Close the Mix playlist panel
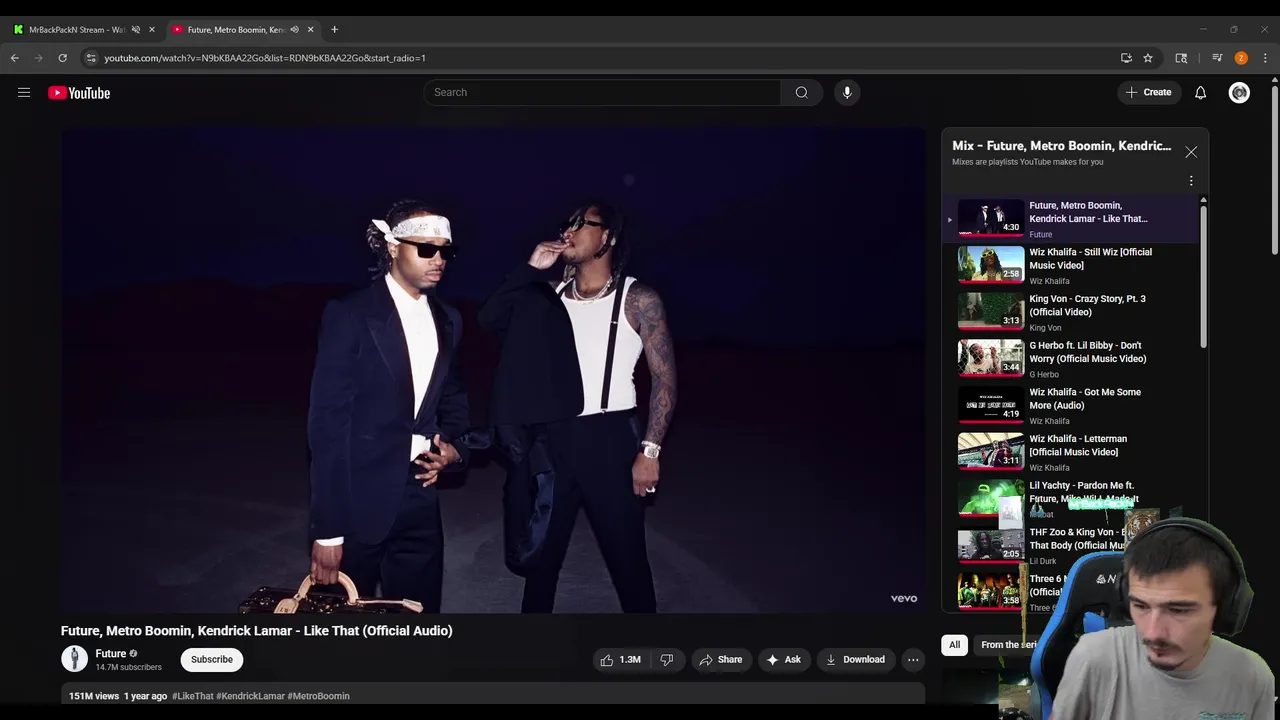 (x=1191, y=152)
